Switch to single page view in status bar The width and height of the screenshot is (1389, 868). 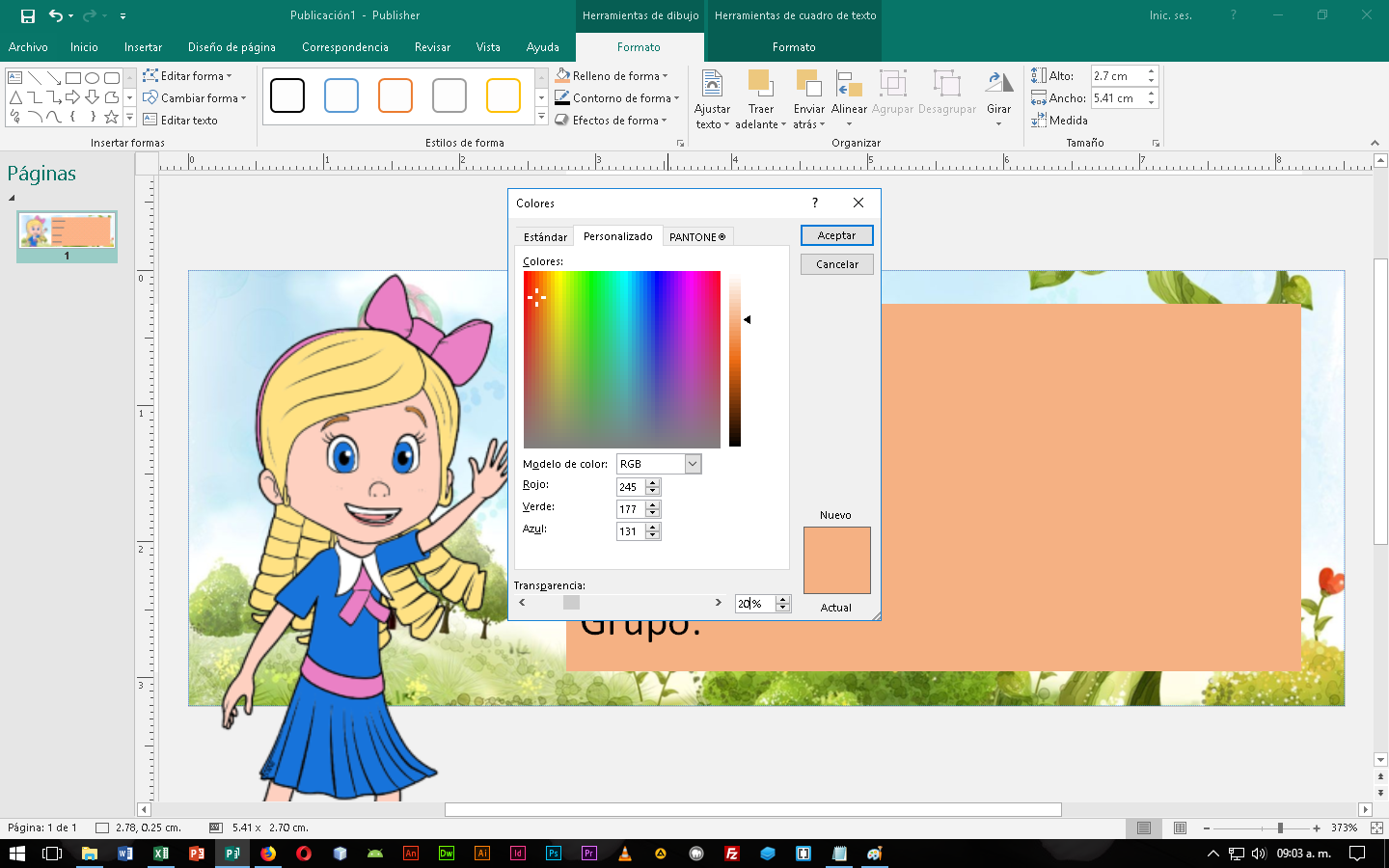[x=1144, y=828]
